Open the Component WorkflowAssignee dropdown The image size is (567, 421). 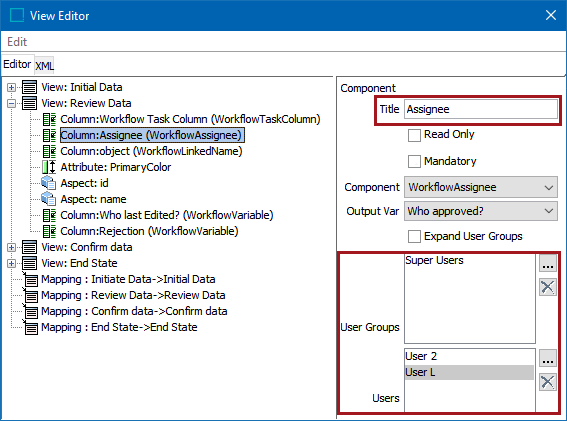[x=481, y=187]
